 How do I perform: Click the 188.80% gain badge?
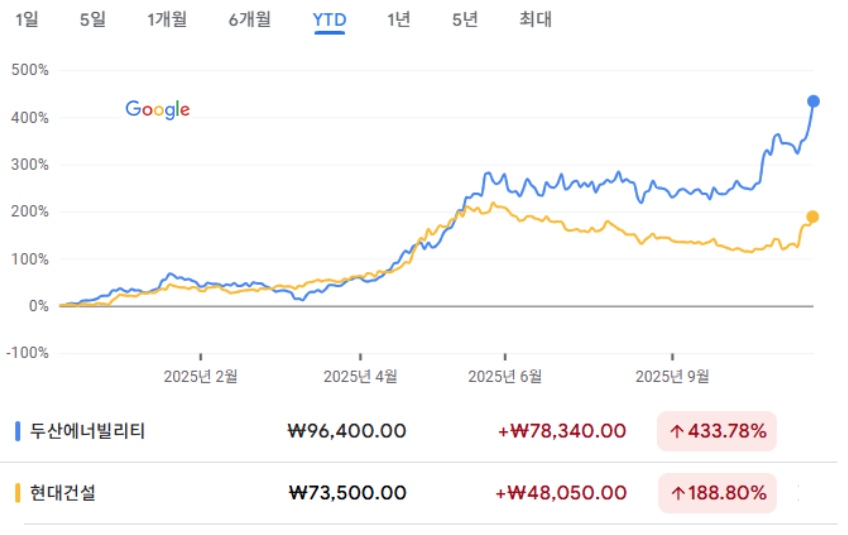click(717, 493)
